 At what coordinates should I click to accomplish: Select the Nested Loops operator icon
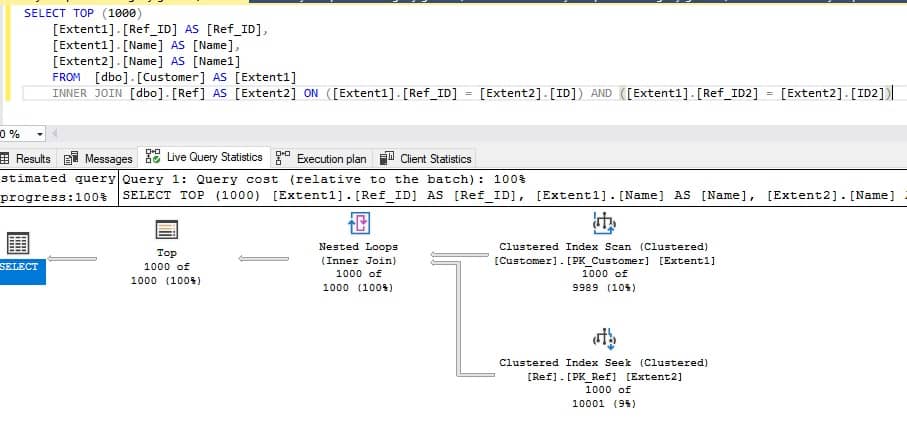click(x=359, y=223)
